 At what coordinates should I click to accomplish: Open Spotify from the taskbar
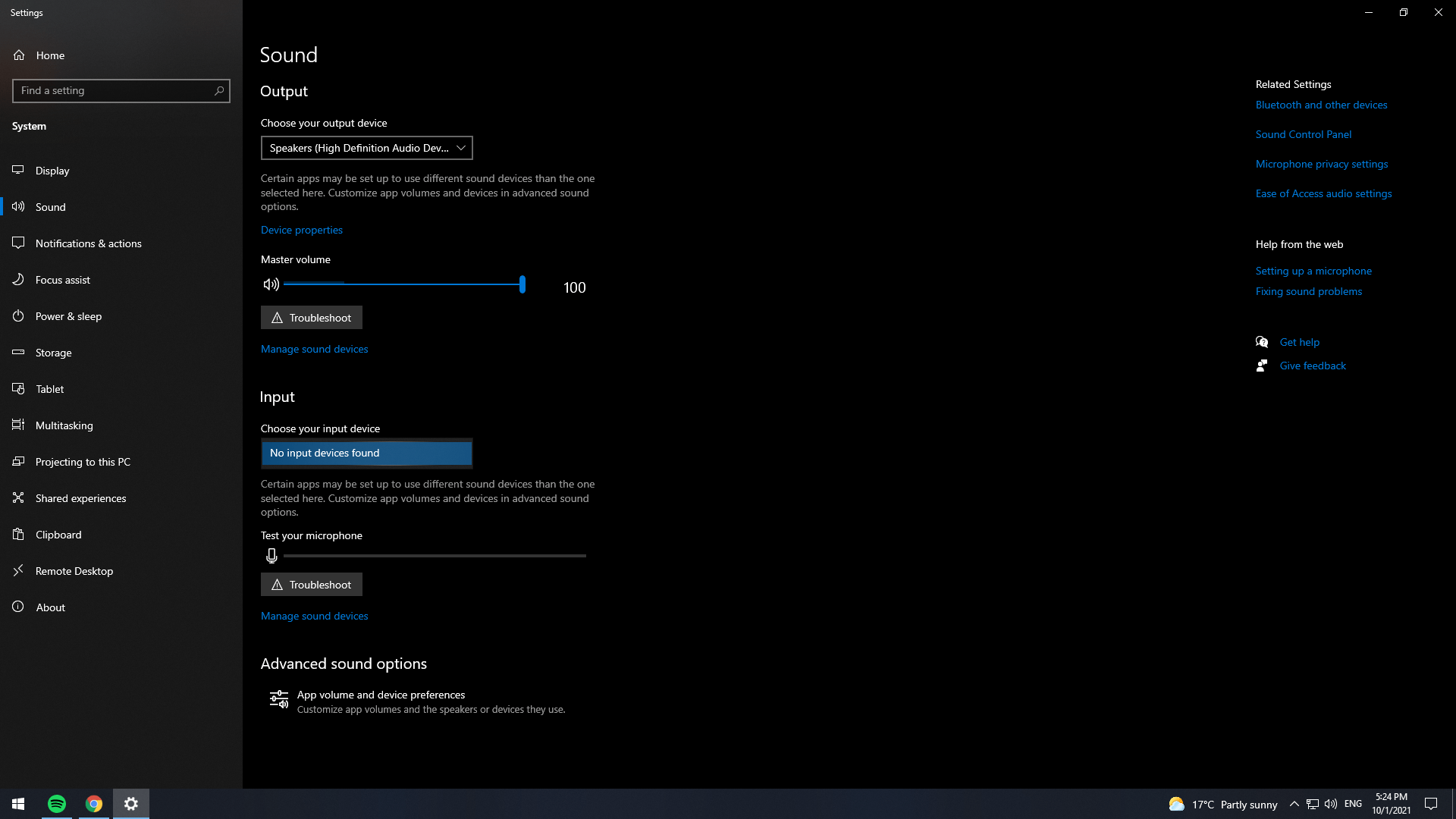[x=57, y=803]
